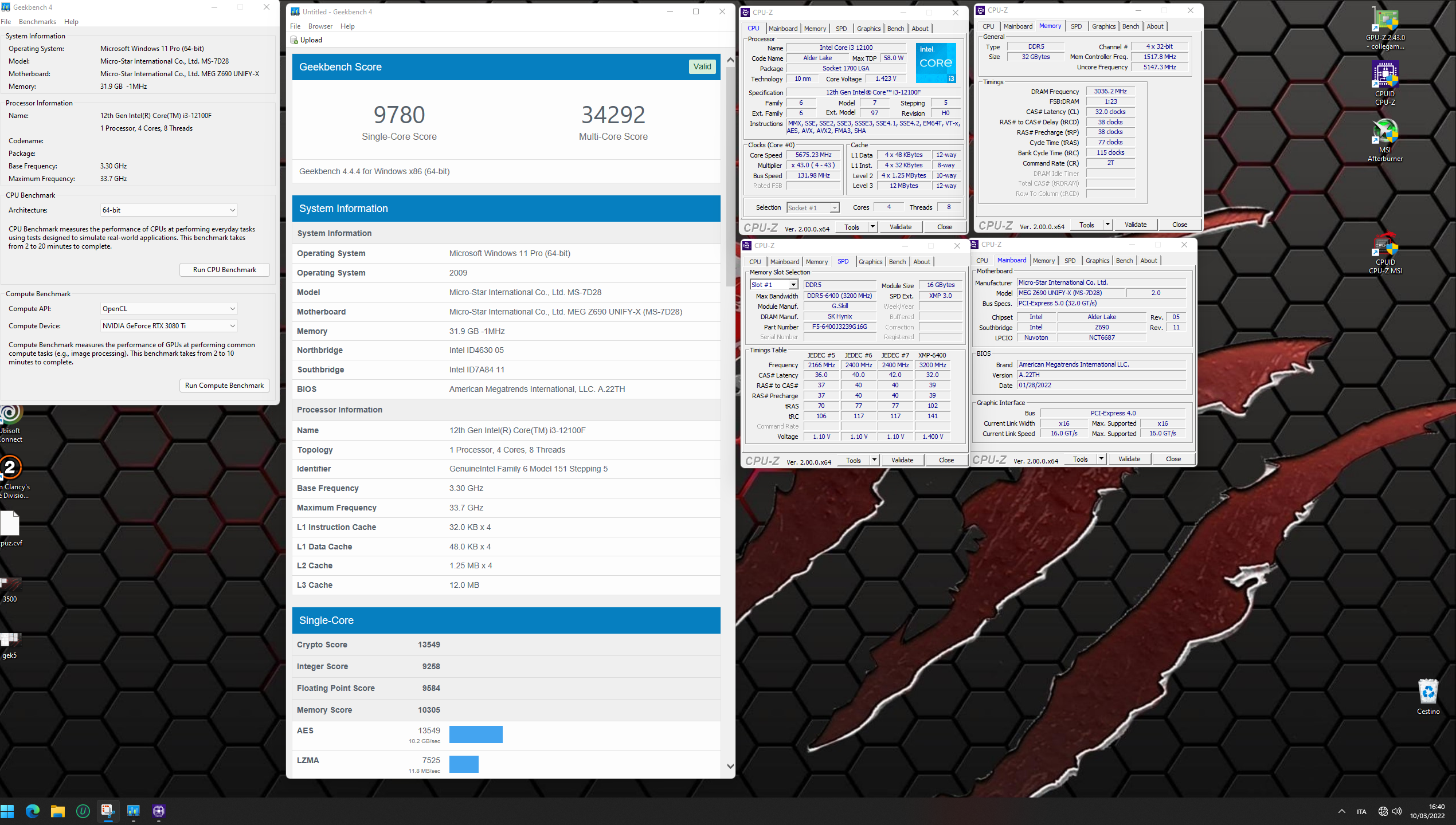This screenshot has height=825, width=1456.
Task: Click Close in CPU-Z Memory window
Action: pyautogui.click(x=1180, y=225)
